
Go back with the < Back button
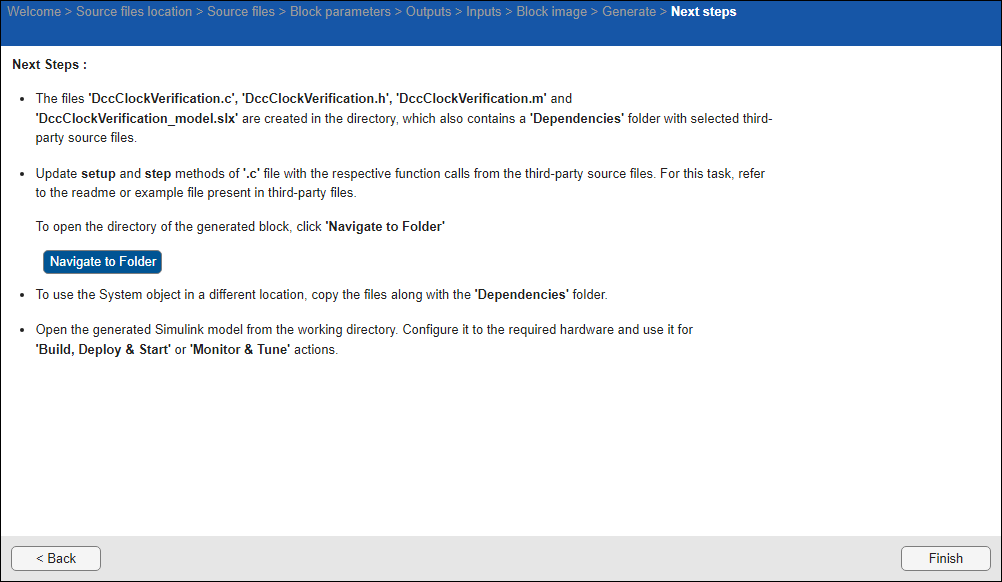56,558
